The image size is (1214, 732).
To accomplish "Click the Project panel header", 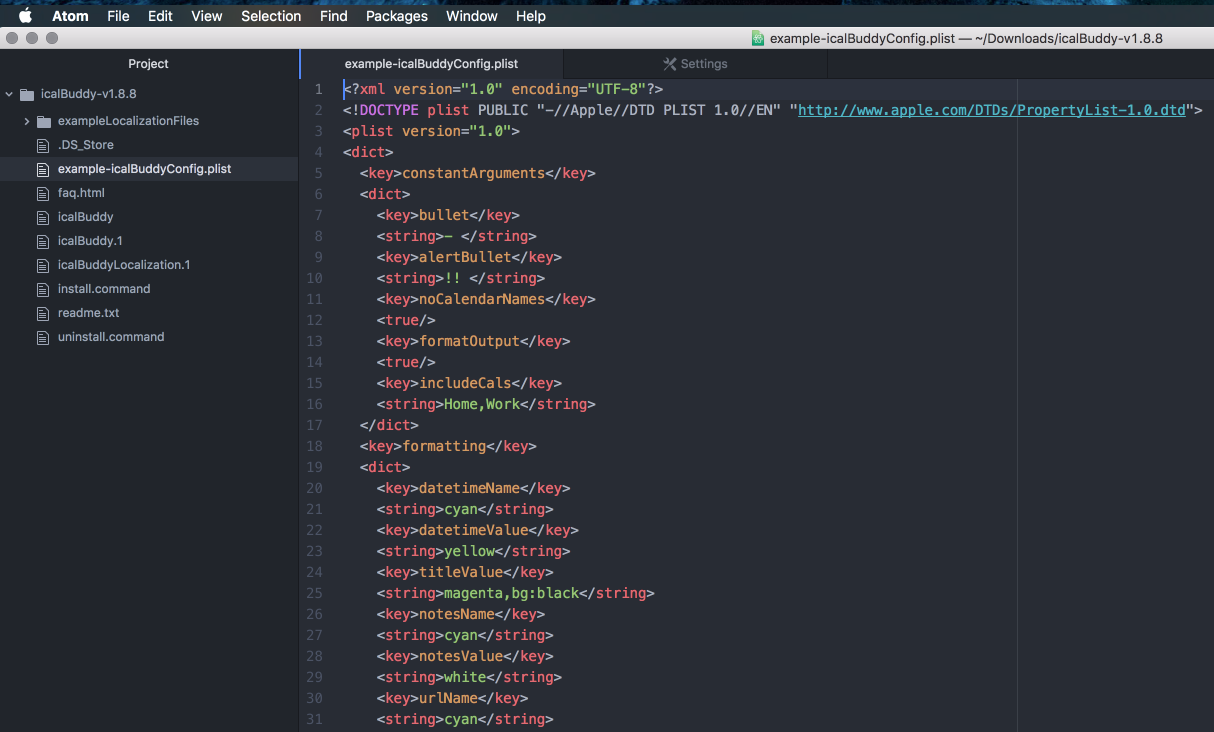I will tap(149, 63).
